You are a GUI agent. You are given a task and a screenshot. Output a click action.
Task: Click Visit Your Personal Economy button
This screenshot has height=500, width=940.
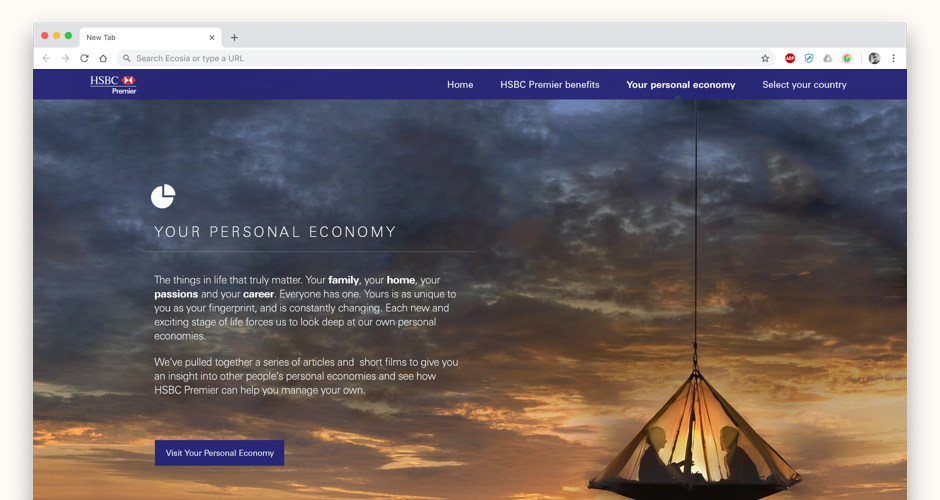[x=219, y=453]
